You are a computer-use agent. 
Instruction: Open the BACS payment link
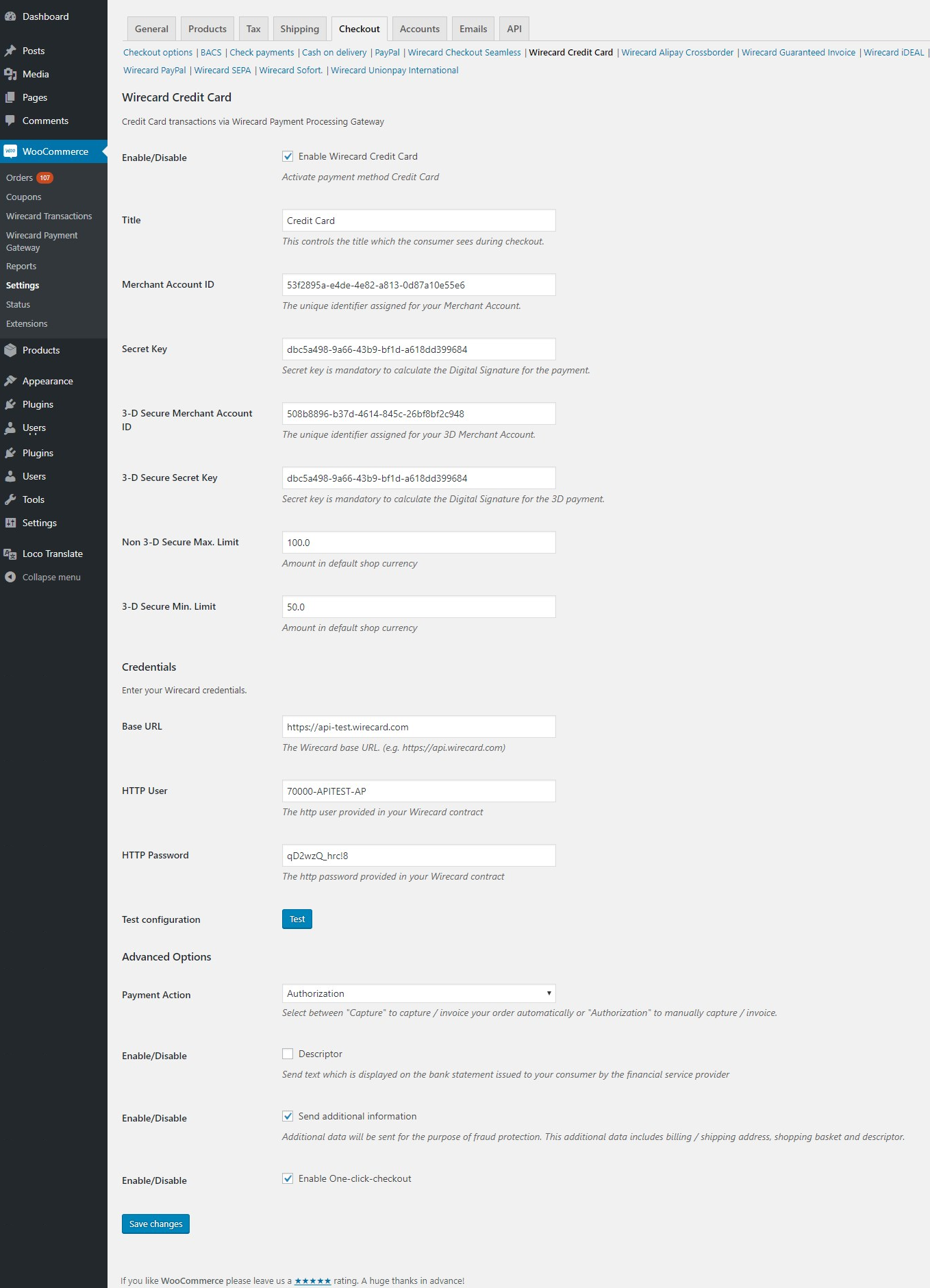click(x=211, y=53)
